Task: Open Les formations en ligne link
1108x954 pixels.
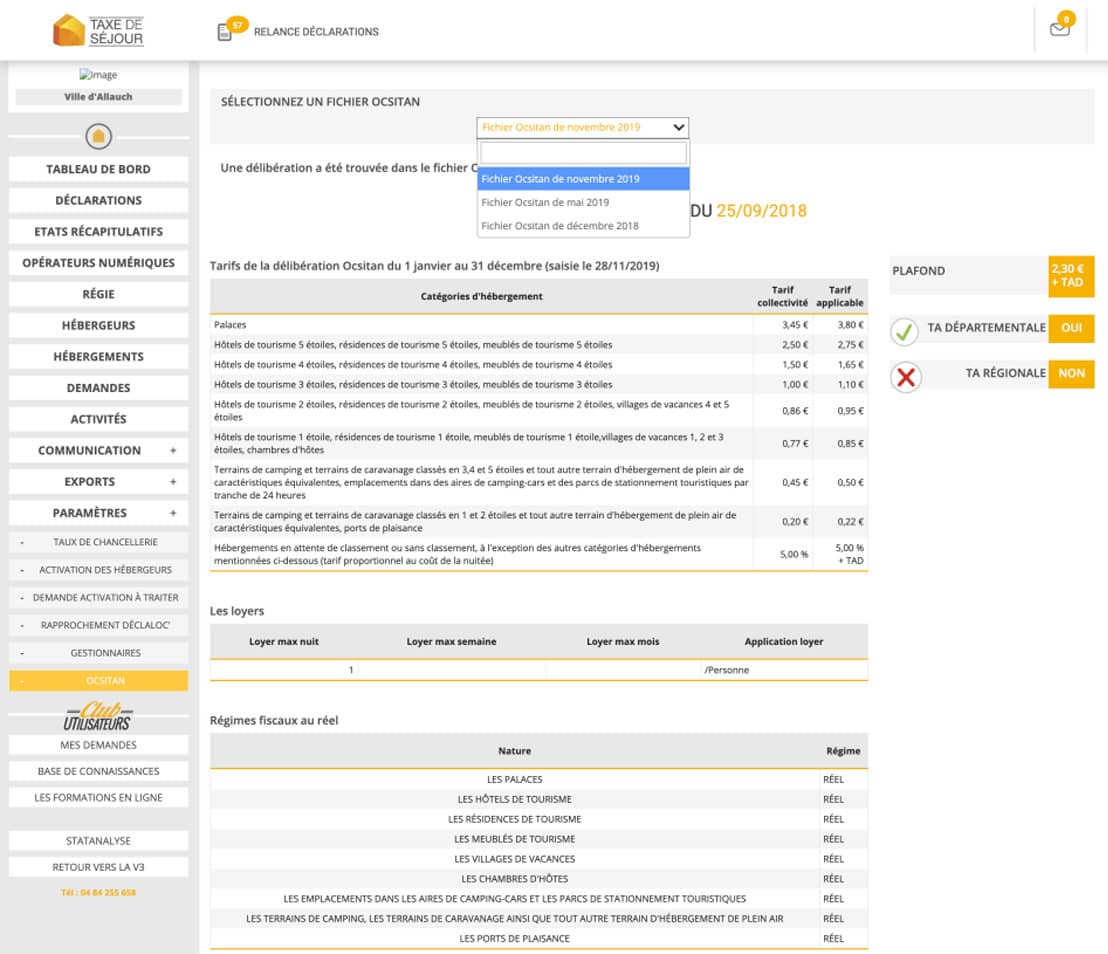Action: coord(98,797)
